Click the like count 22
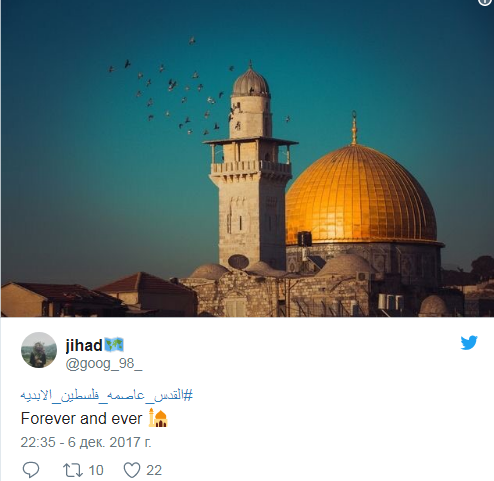The height and width of the screenshot is (481, 494). (x=154, y=470)
